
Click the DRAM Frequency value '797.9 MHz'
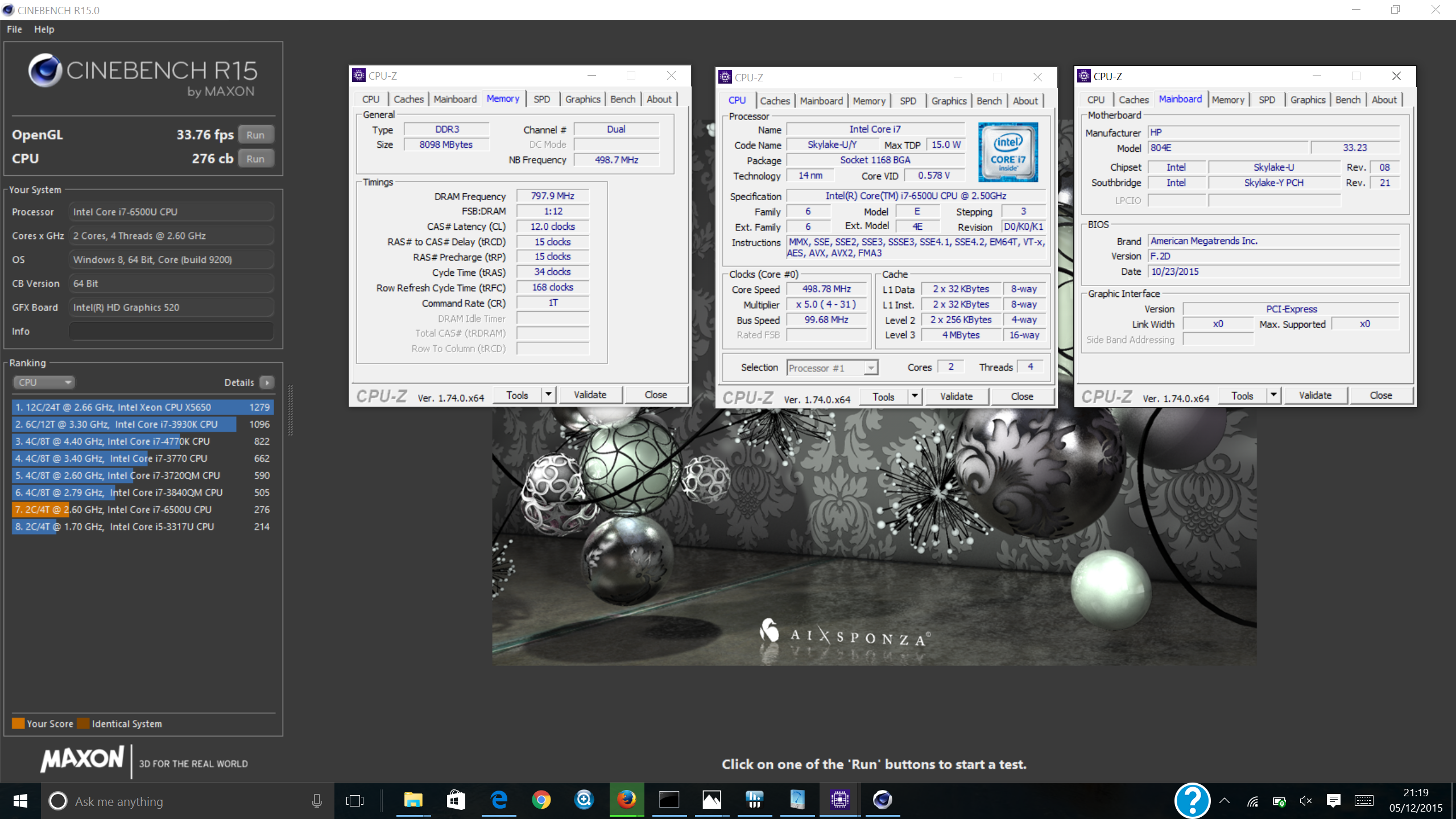[552, 196]
